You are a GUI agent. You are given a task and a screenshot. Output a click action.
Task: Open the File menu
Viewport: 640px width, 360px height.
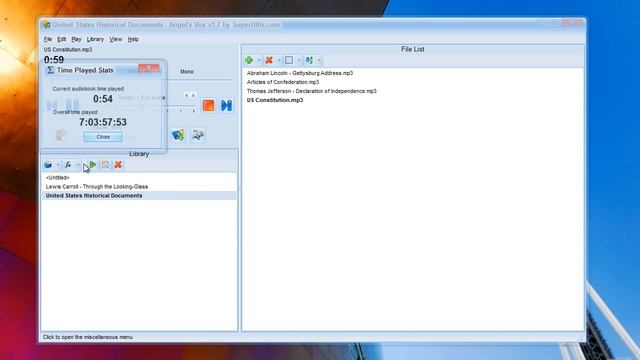tap(48, 39)
